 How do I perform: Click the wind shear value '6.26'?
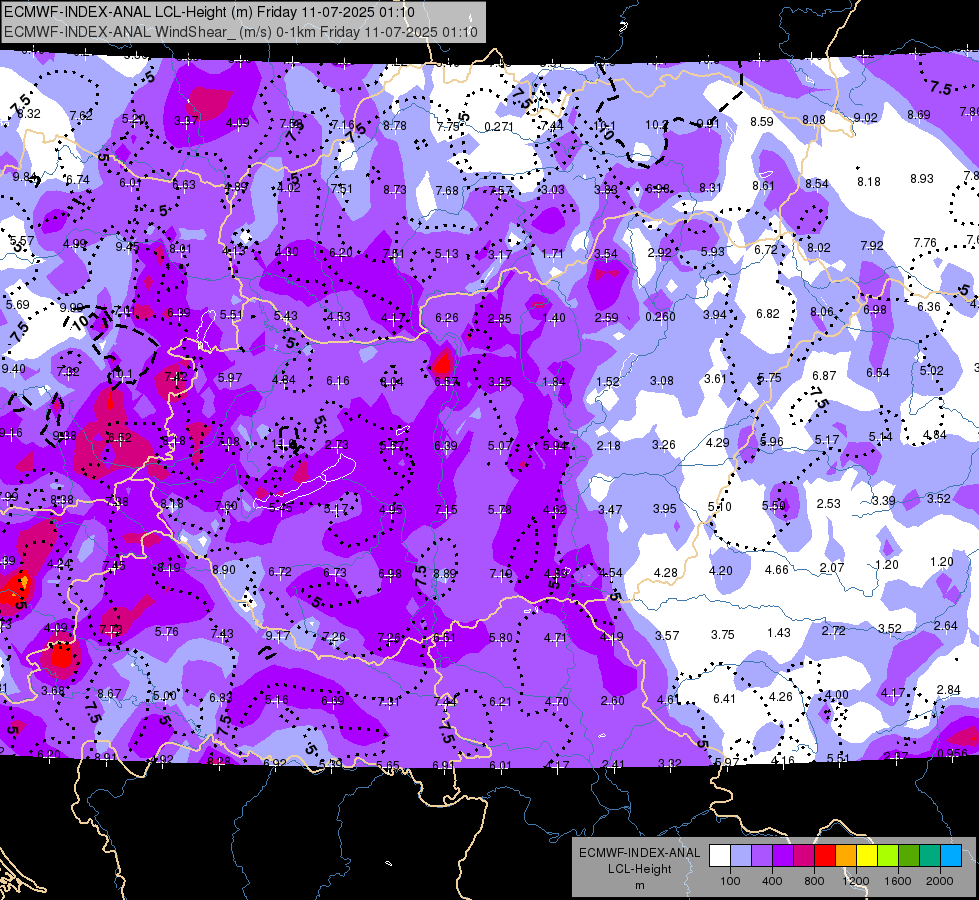pos(446,318)
